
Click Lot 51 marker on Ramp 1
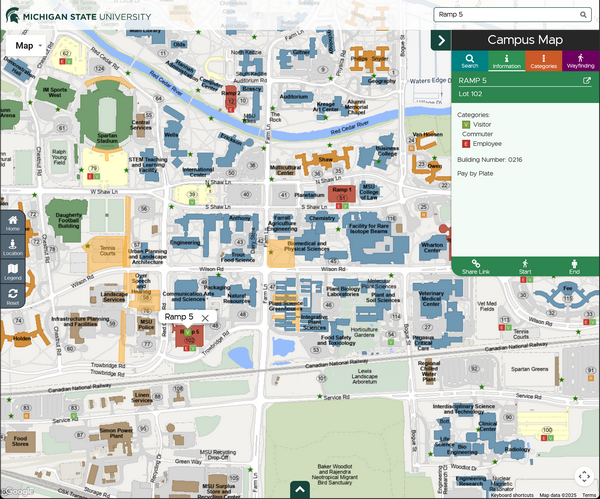[342, 198]
